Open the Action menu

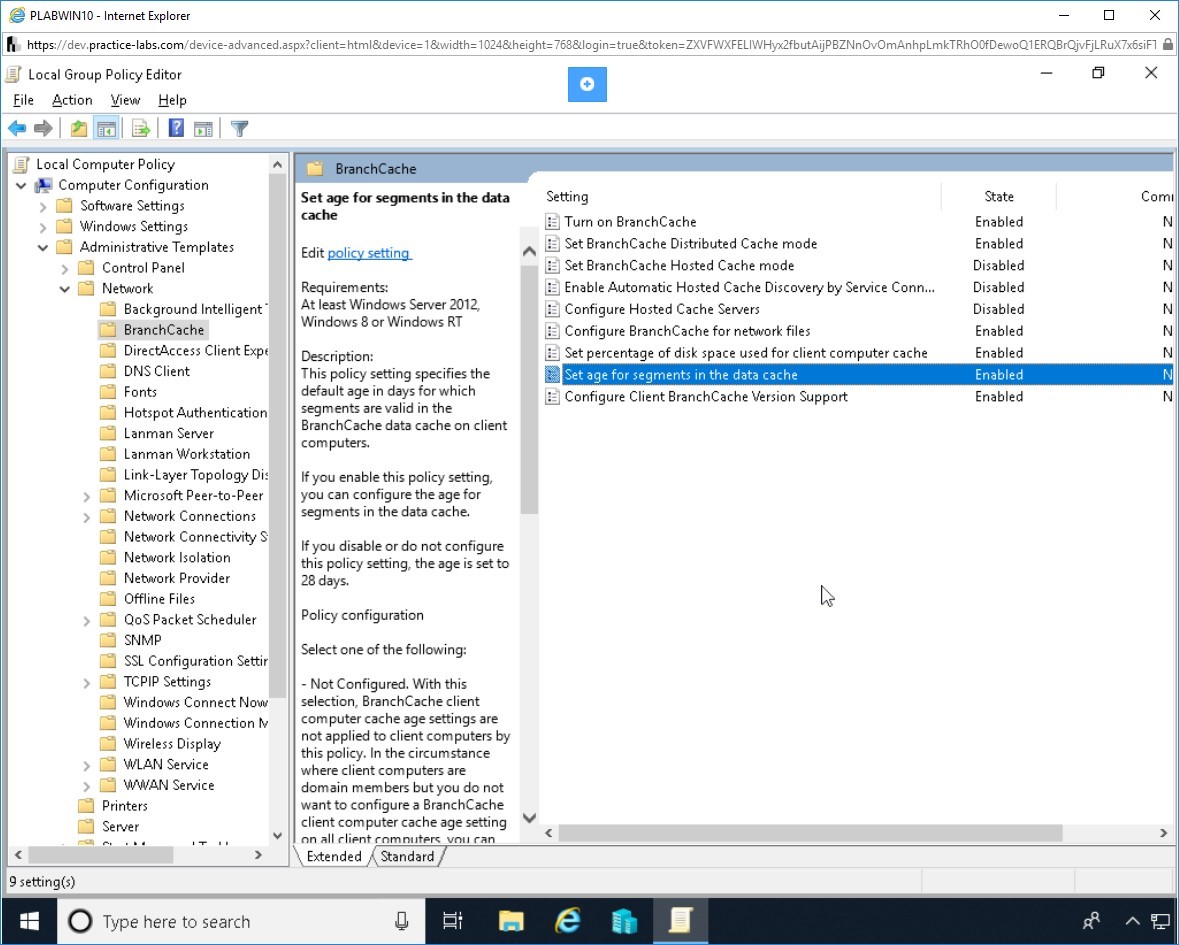(72, 100)
